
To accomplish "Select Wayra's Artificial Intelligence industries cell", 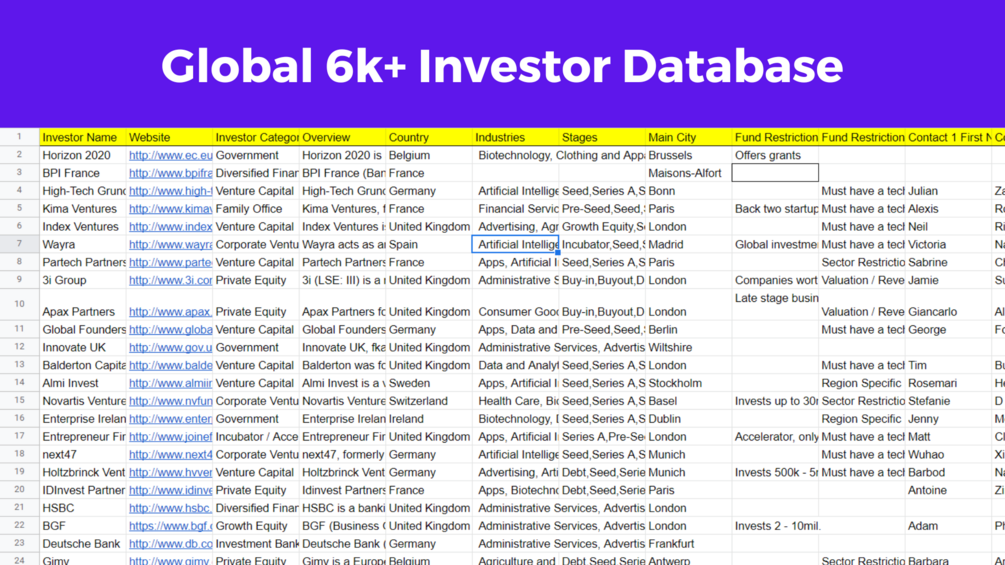I will click(515, 244).
